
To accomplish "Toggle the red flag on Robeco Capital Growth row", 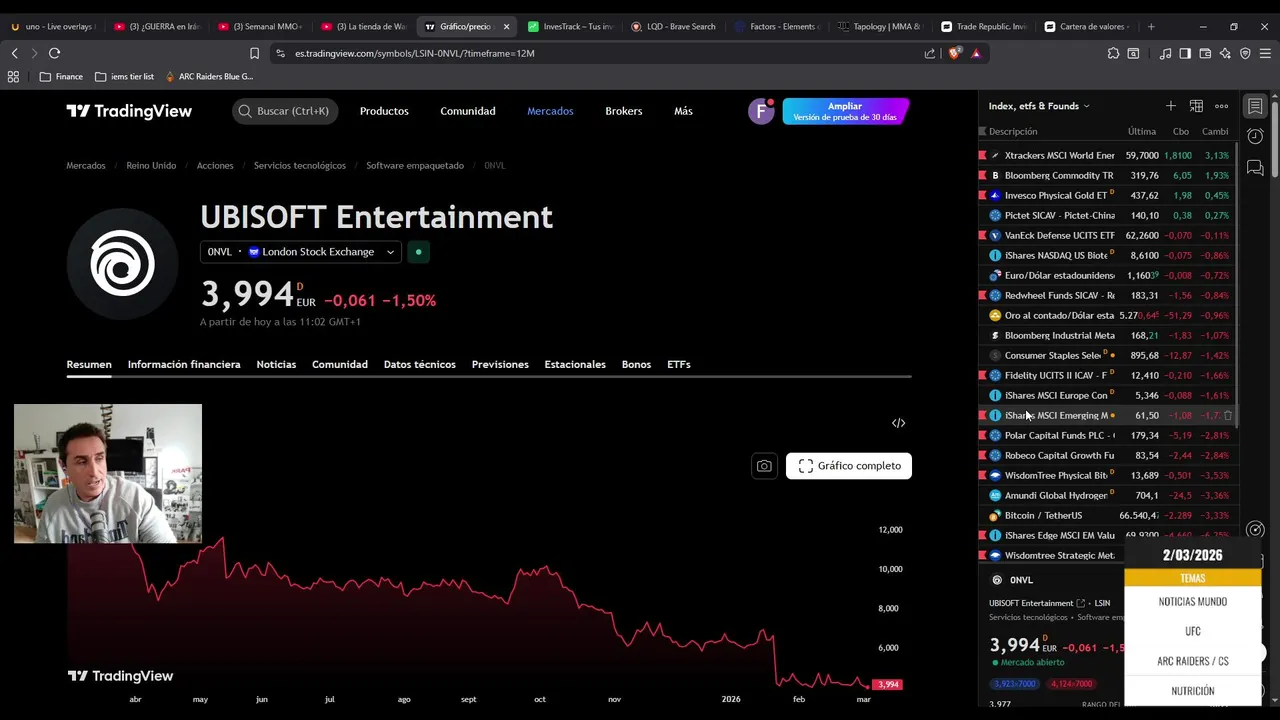I will (x=982, y=455).
